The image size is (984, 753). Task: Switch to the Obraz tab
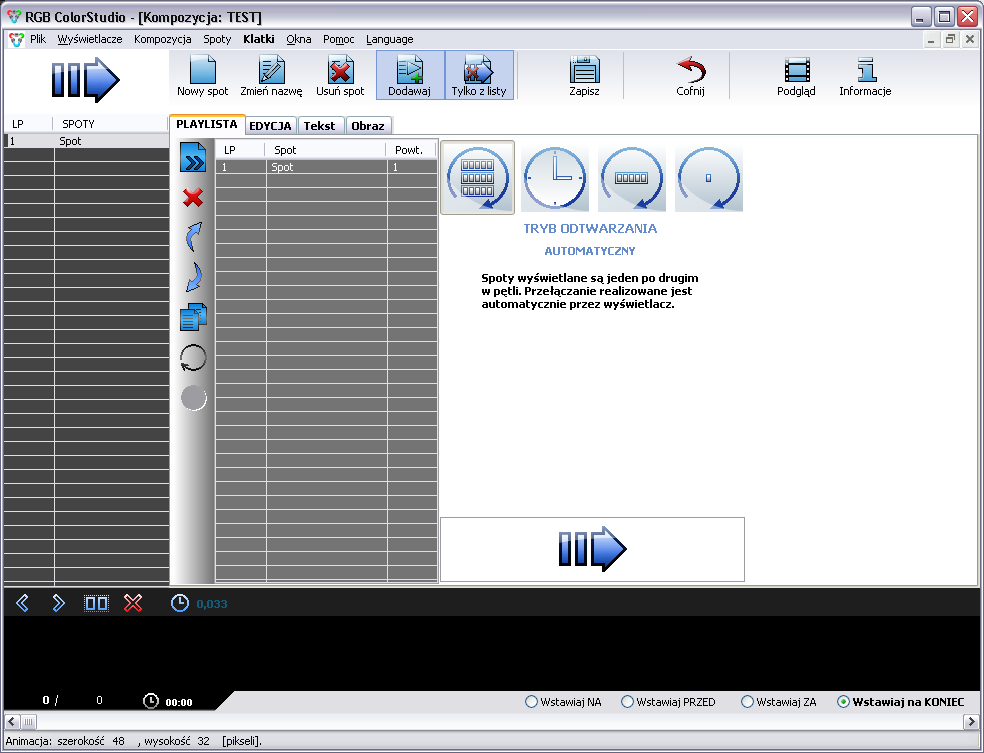click(368, 126)
